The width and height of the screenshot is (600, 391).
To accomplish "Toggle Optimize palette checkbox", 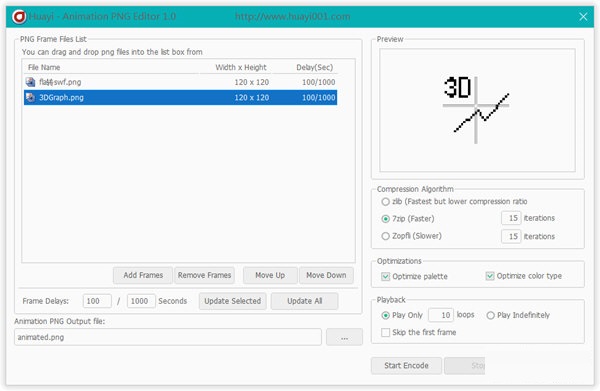I will [385, 276].
